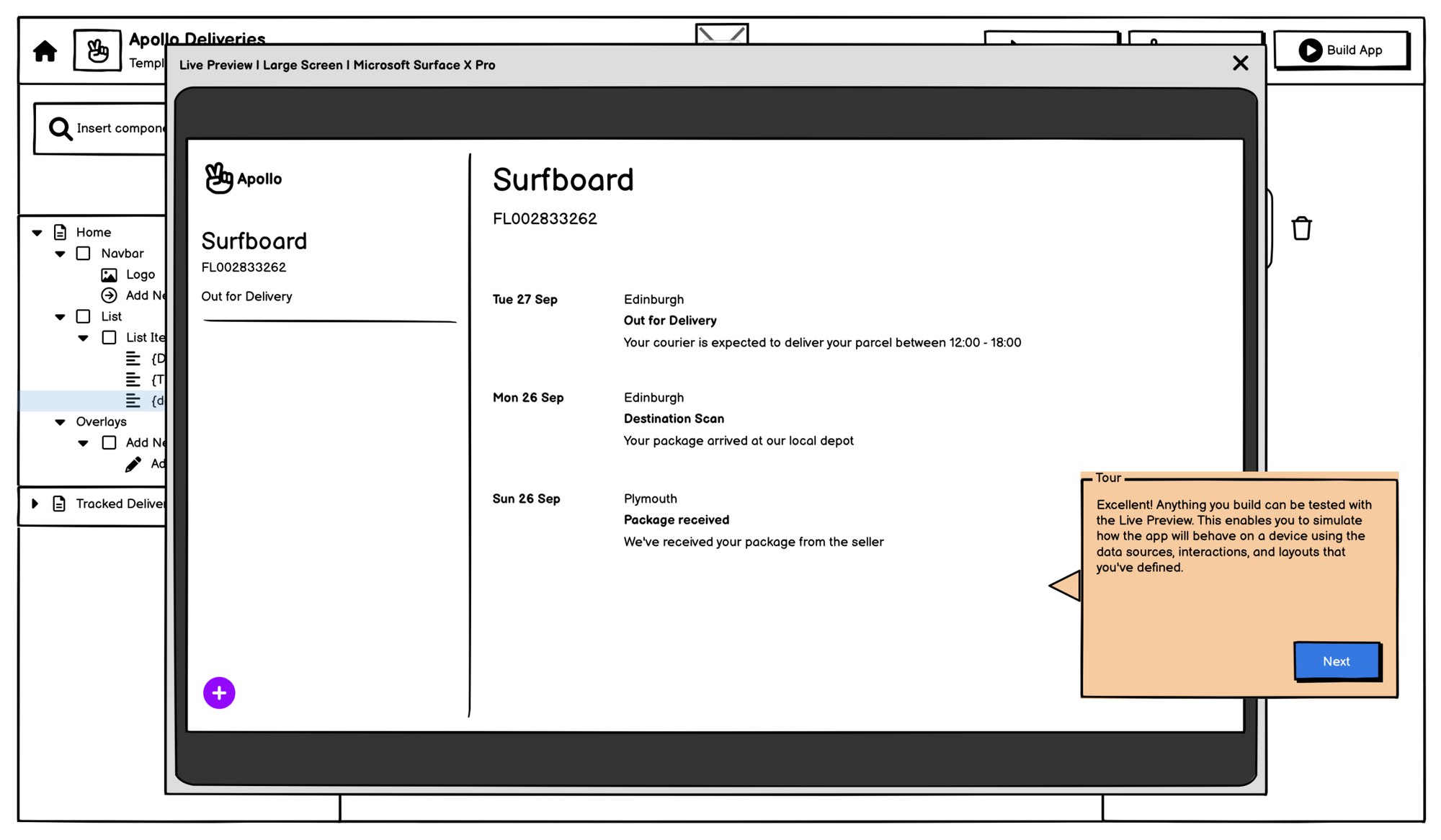The image size is (1441, 840).
Task: Open the Apollo Deliveries app logo icon
Action: click(x=97, y=50)
